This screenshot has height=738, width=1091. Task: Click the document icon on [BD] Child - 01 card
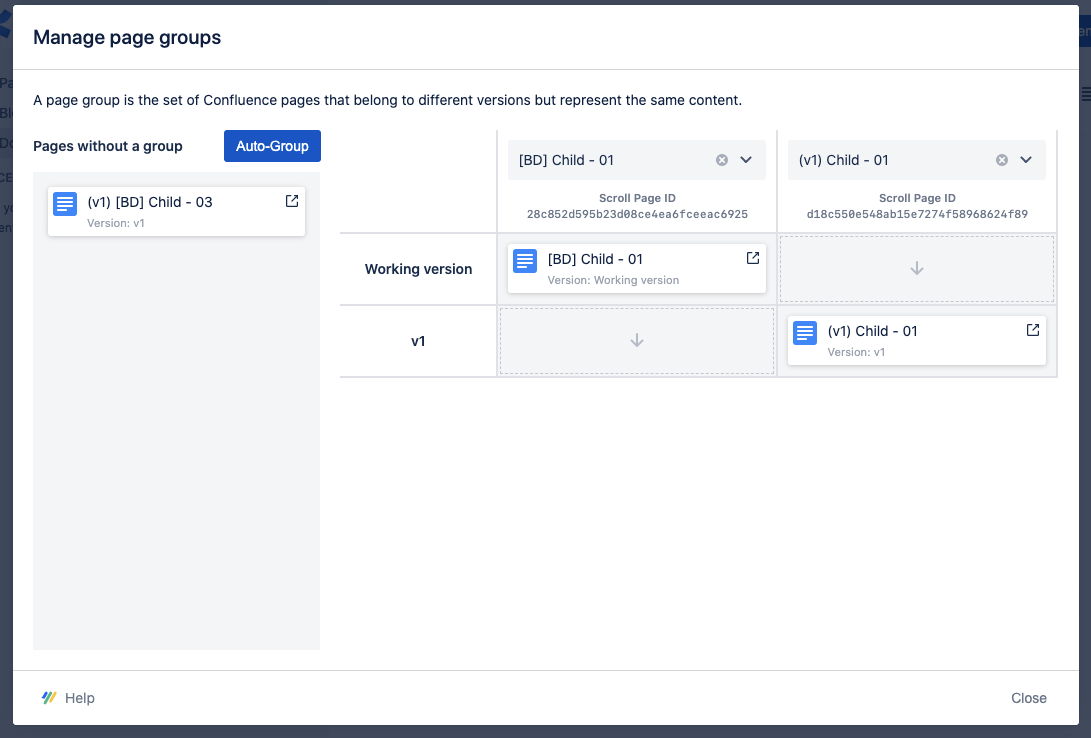point(525,261)
